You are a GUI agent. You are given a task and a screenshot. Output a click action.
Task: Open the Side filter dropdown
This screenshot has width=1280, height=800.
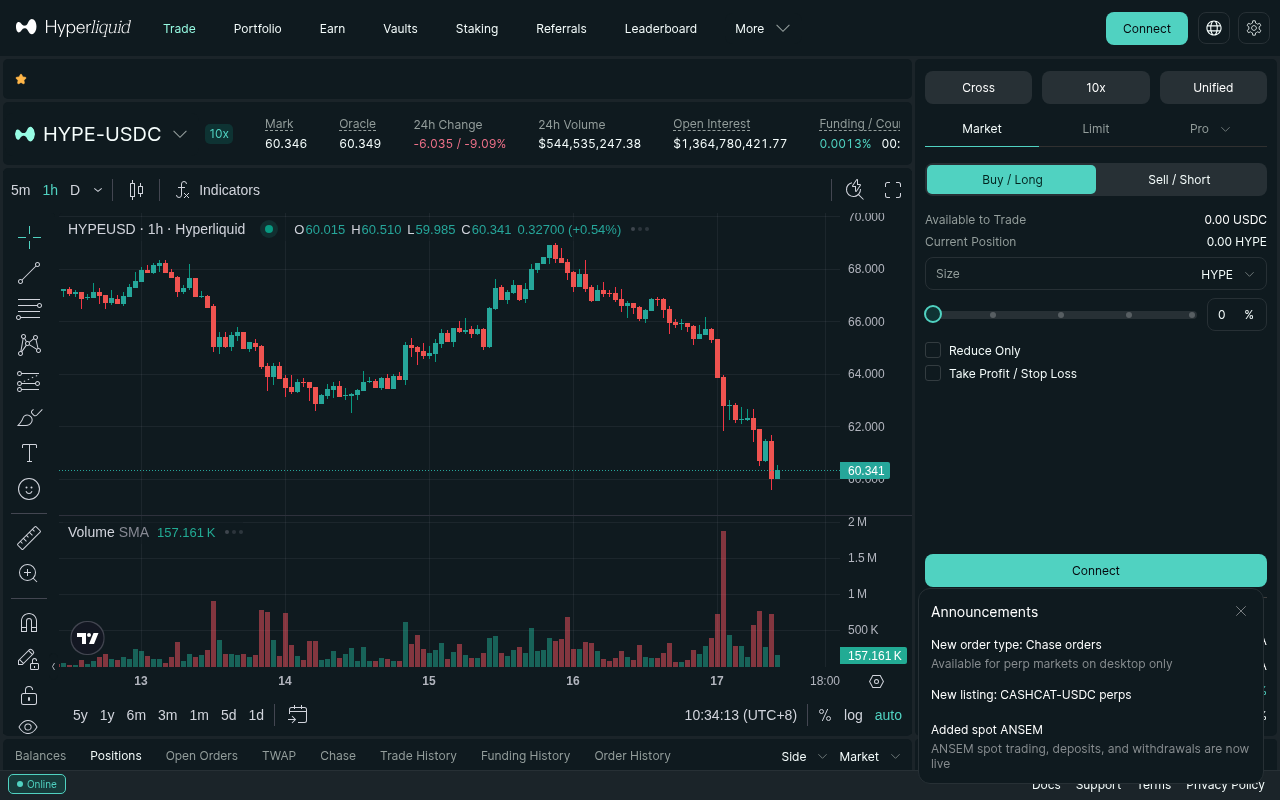tap(804, 756)
